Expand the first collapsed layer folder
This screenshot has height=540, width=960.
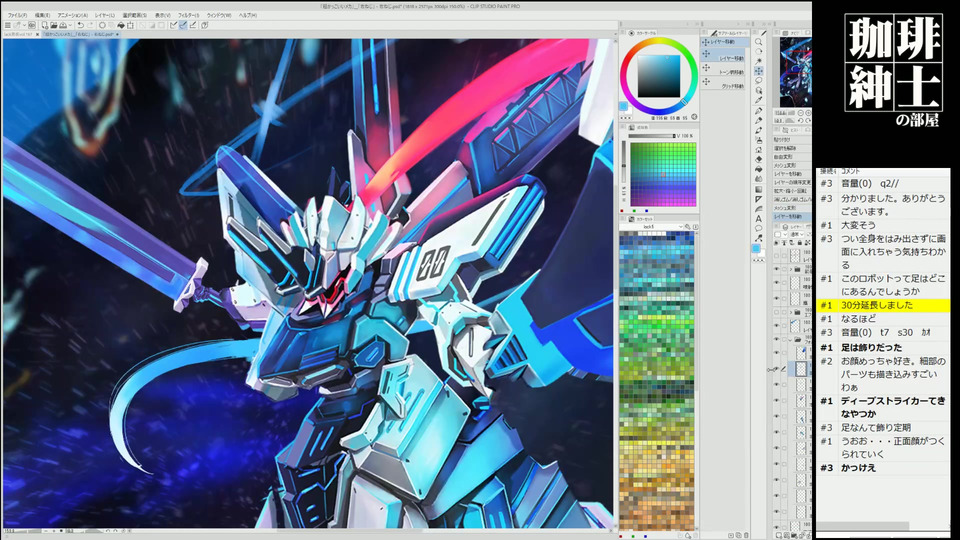pos(790,269)
